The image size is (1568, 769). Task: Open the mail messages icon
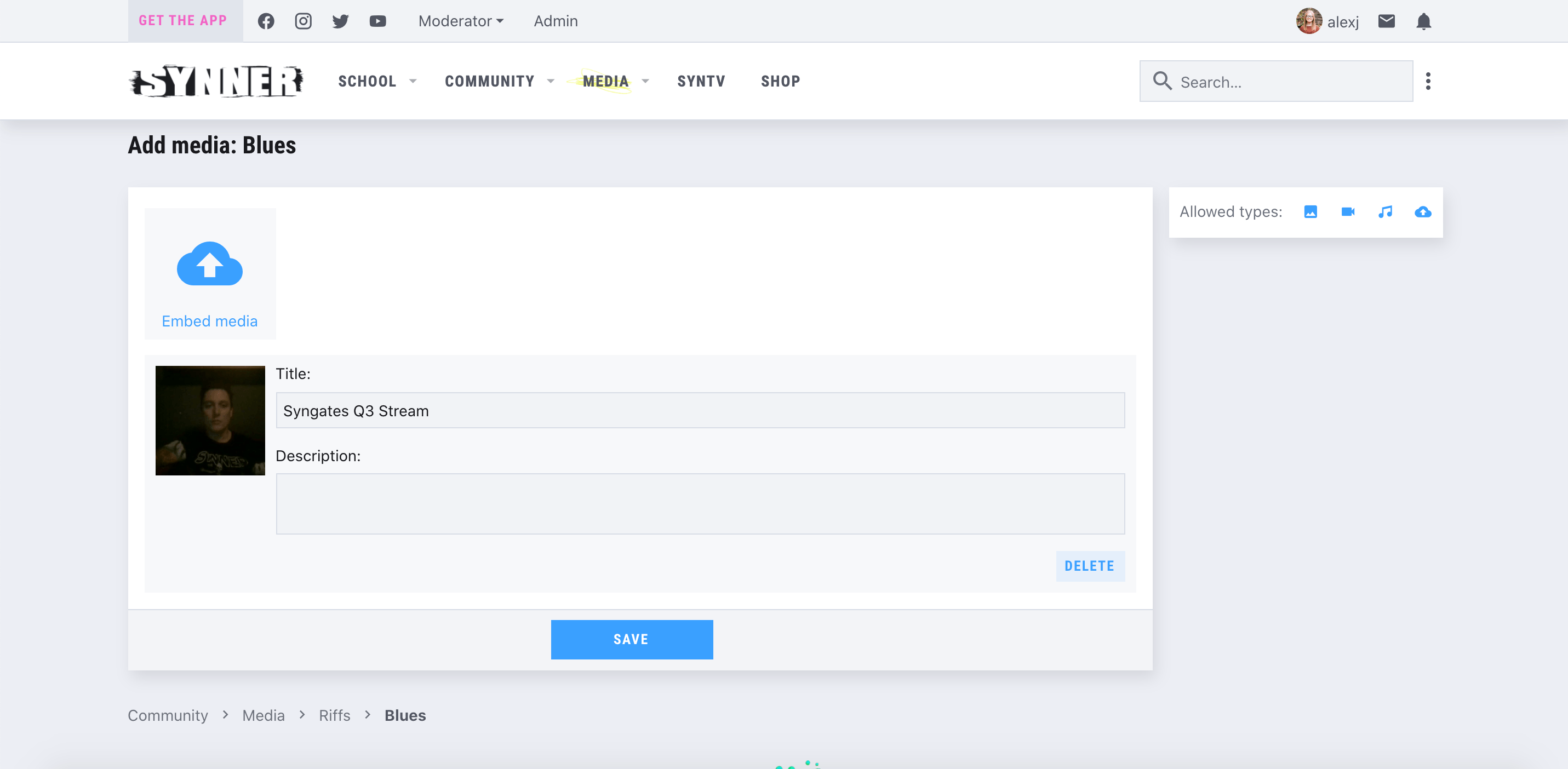pos(1386,21)
